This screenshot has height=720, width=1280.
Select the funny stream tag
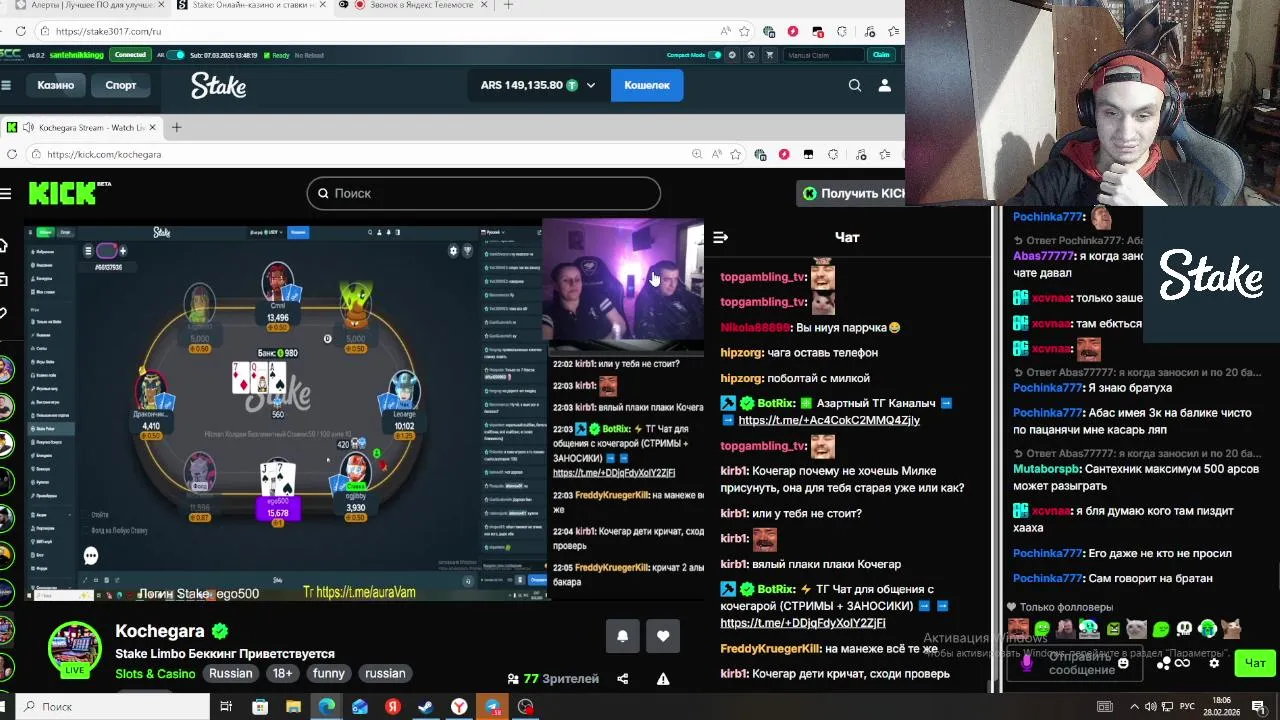pyautogui.click(x=328, y=674)
